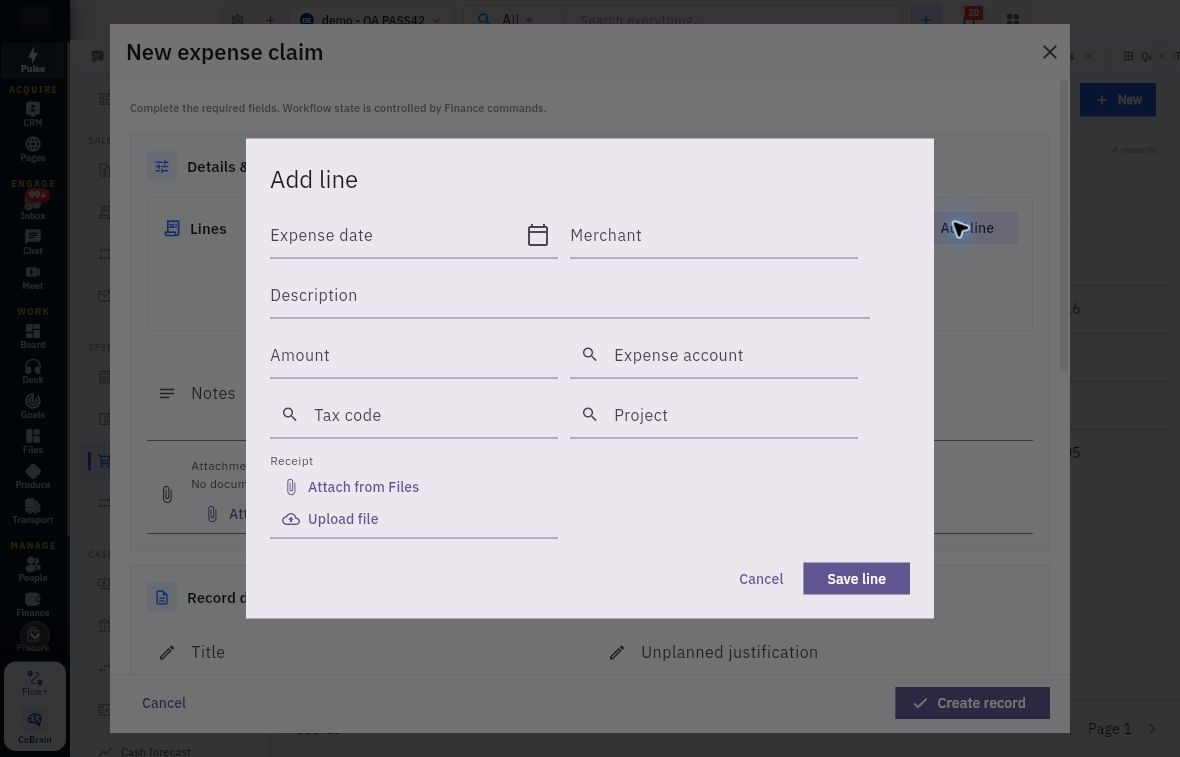The height and width of the screenshot is (757, 1180).
Task: Open the Project lookup field
Action: point(713,415)
